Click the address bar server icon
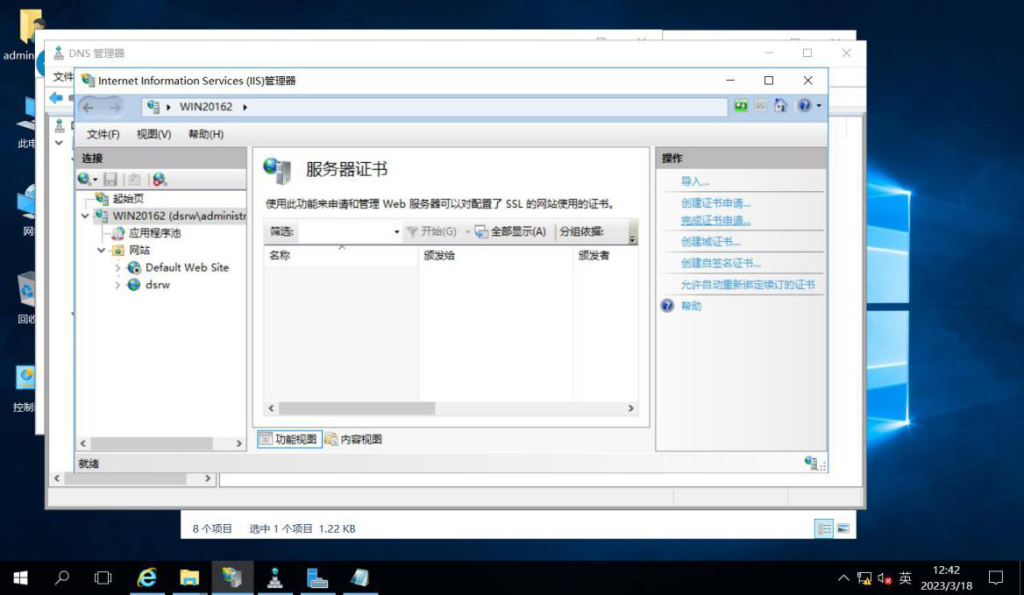Viewport: 1024px width, 595px height. 153,106
